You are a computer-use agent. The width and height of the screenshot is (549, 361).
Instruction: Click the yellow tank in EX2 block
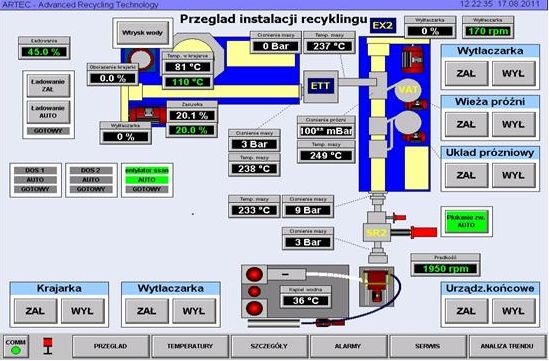[417, 168]
